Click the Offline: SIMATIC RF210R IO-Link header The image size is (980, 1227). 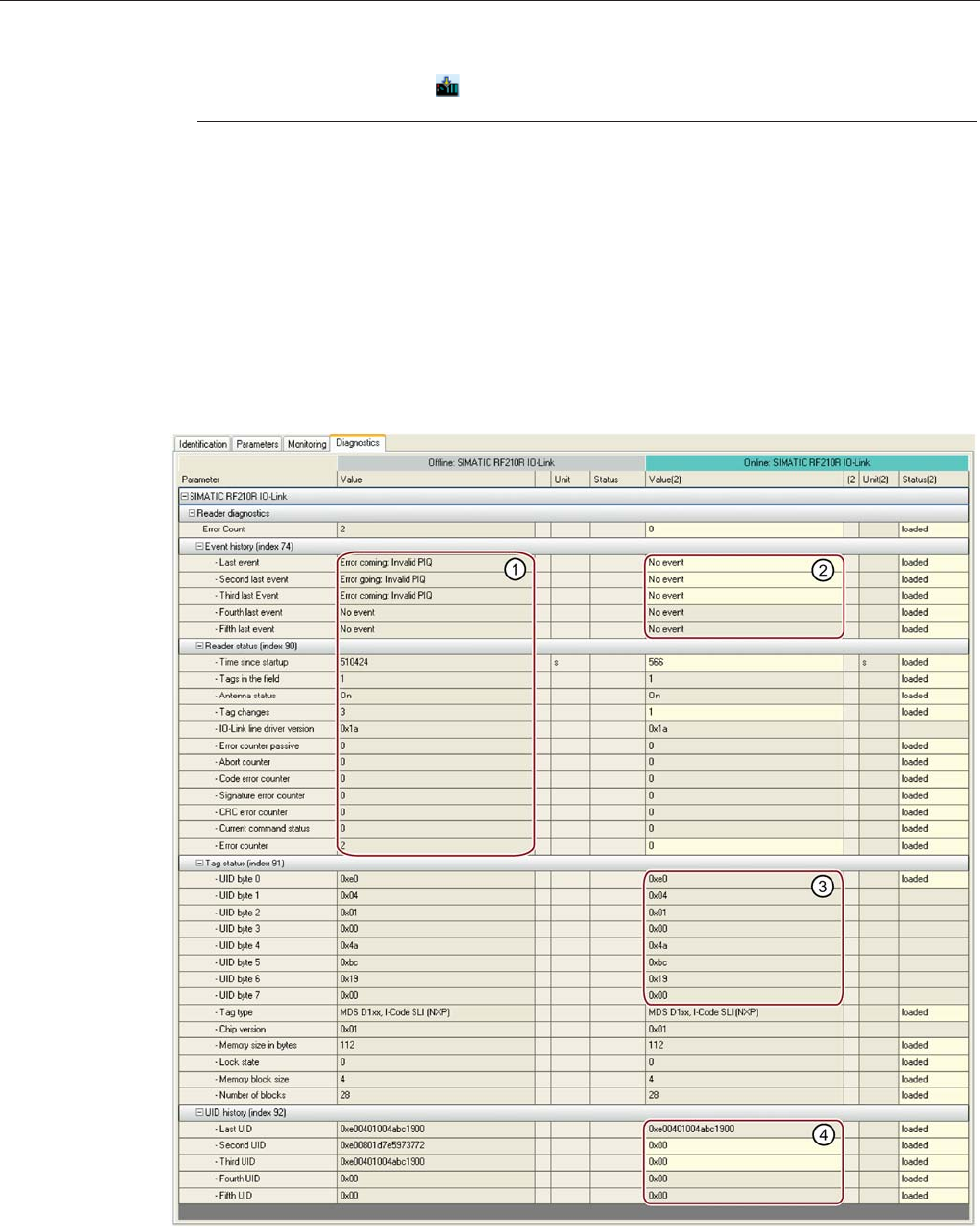491,463
